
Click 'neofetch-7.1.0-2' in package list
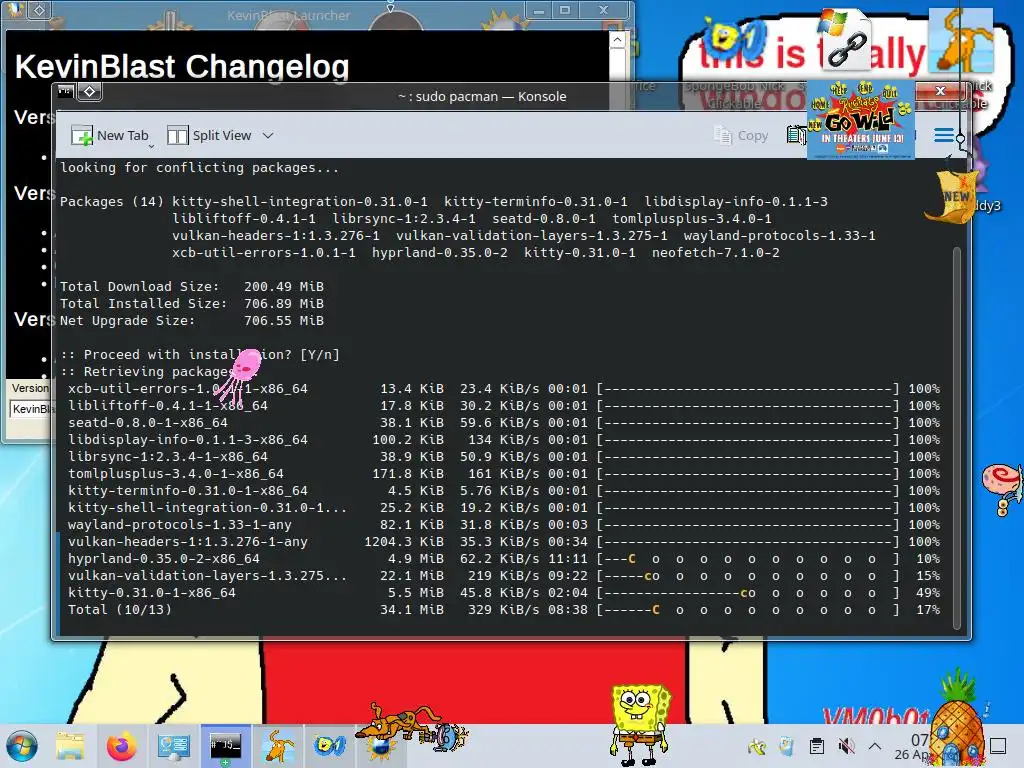(x=716, y=252)
